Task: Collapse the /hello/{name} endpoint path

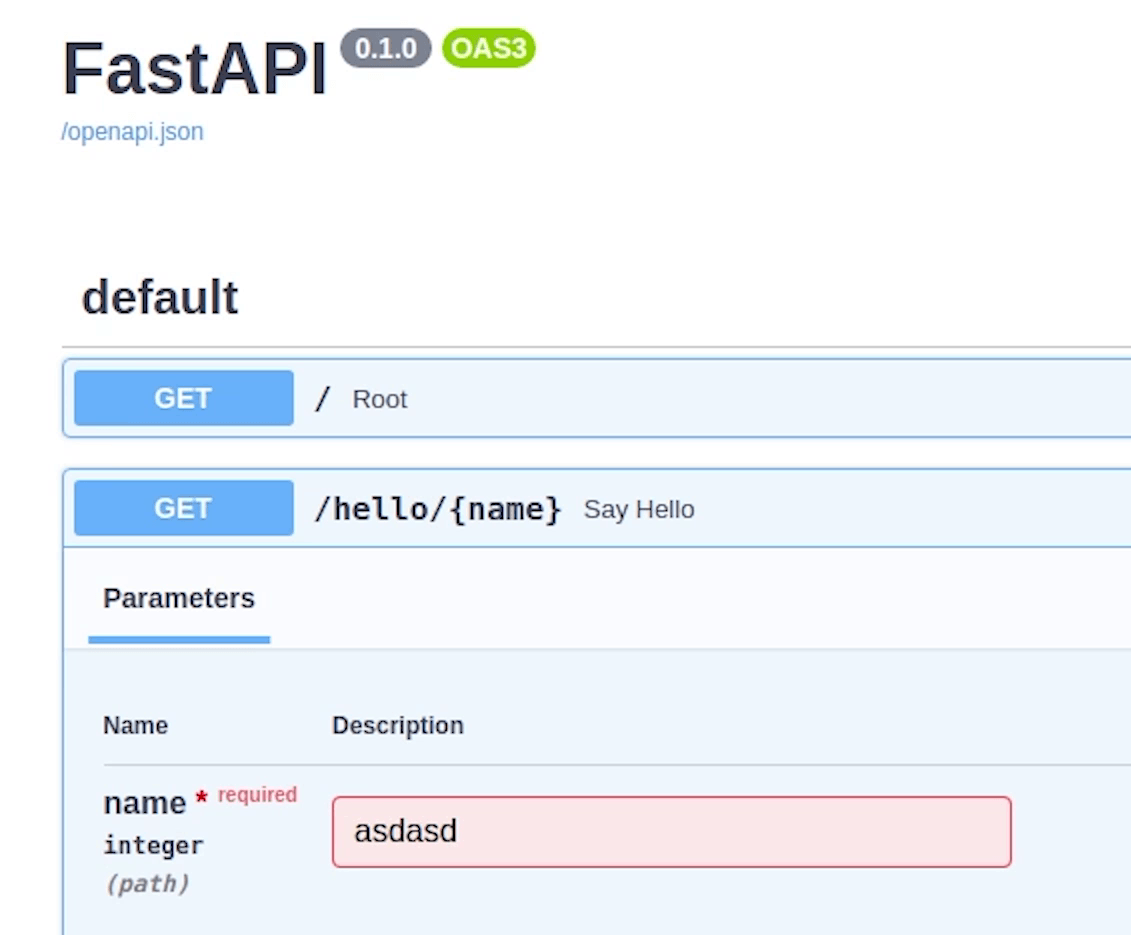Action: pos(437,509)
